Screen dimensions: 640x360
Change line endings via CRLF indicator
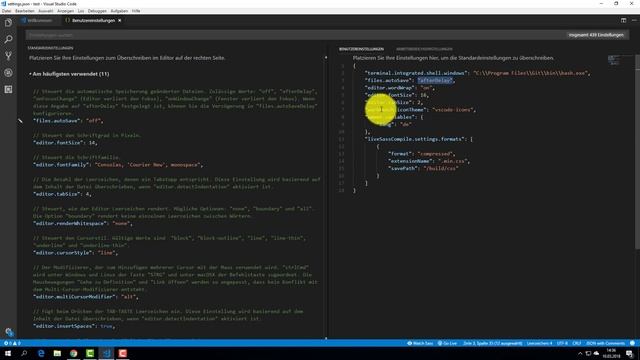[x=577, y=343]
